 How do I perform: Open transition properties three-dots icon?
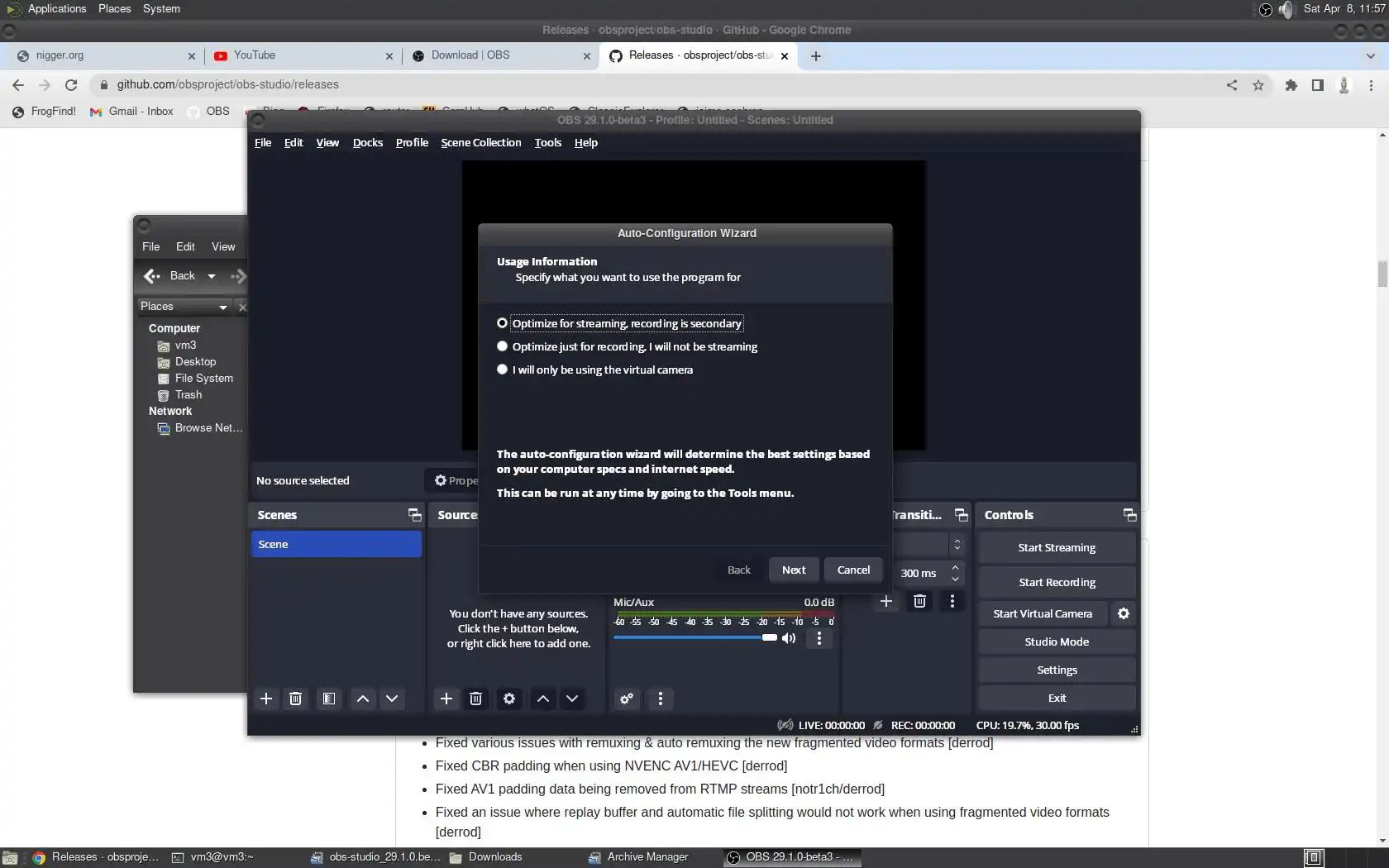[x=952, y=601]
